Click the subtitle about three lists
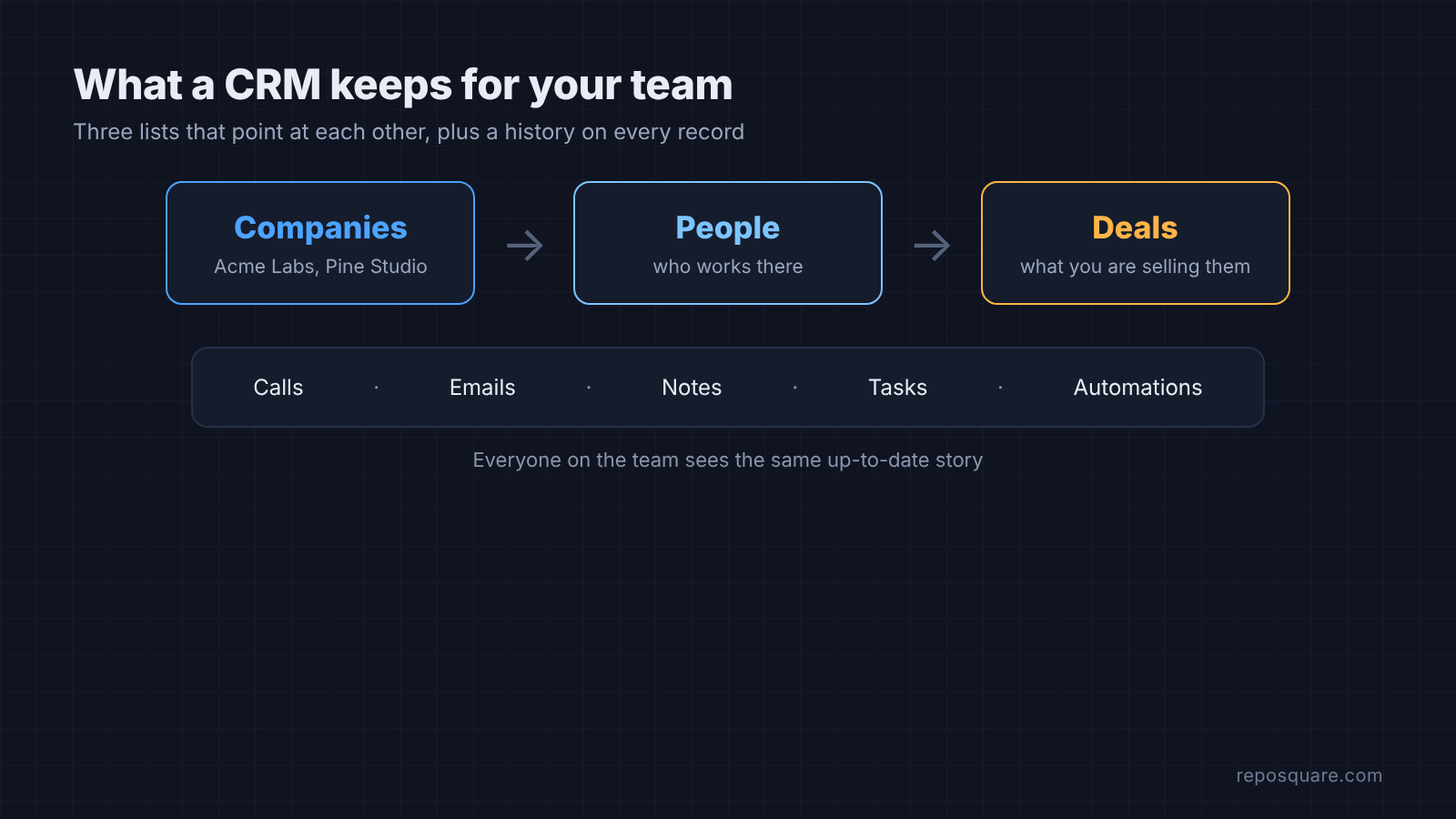The height and width of the screenshot is (819, 1456). click(409, 132)
